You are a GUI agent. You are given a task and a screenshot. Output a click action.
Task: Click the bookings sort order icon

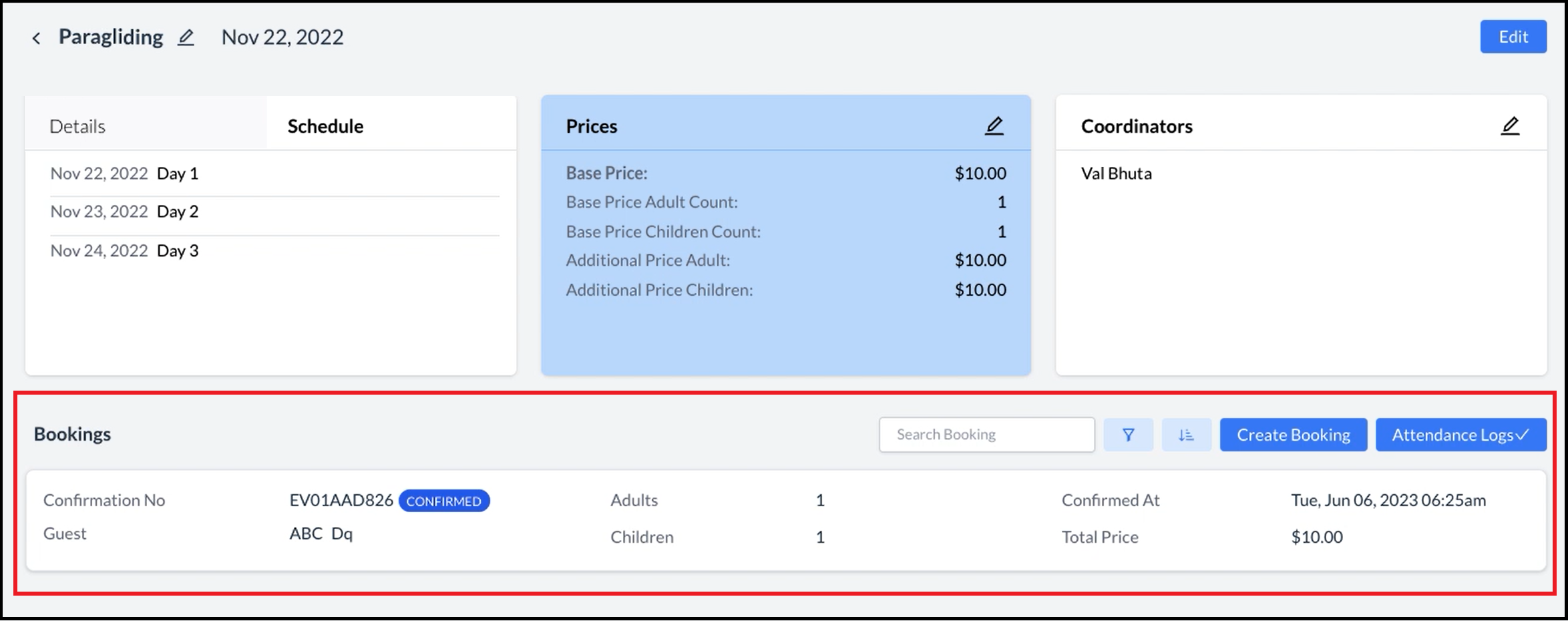[x=1186, y=434]
